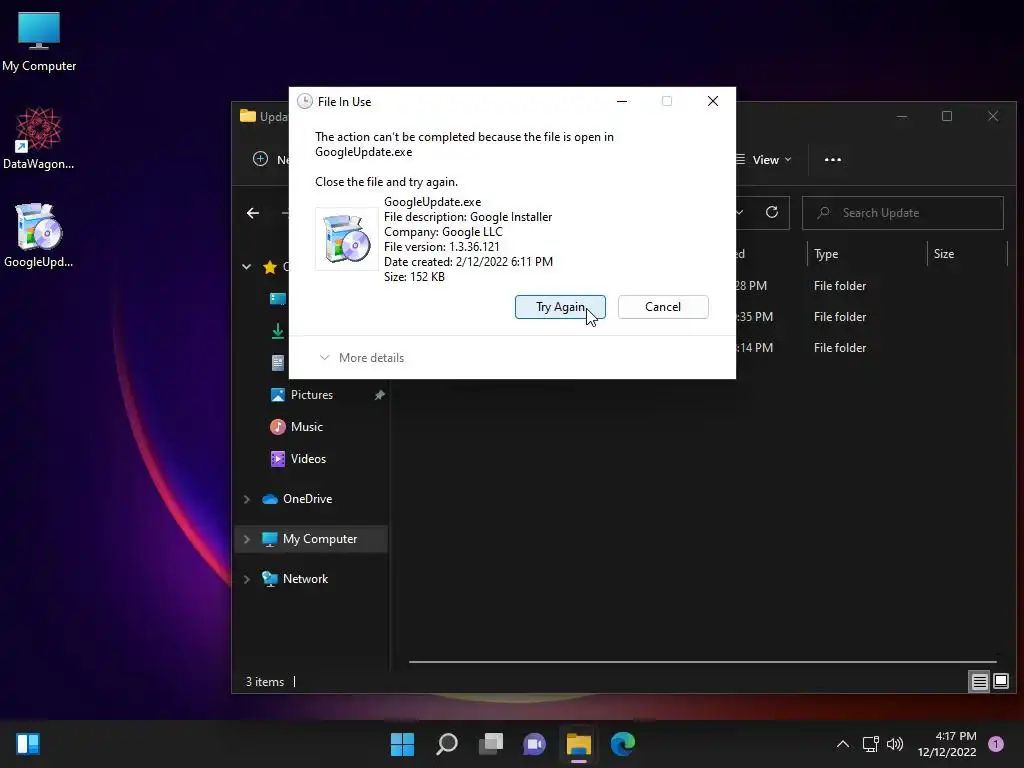The width and height of the screenshot is (1024, 768).
Task: Collapse the Quick access tree section
Action: [247, 266]
